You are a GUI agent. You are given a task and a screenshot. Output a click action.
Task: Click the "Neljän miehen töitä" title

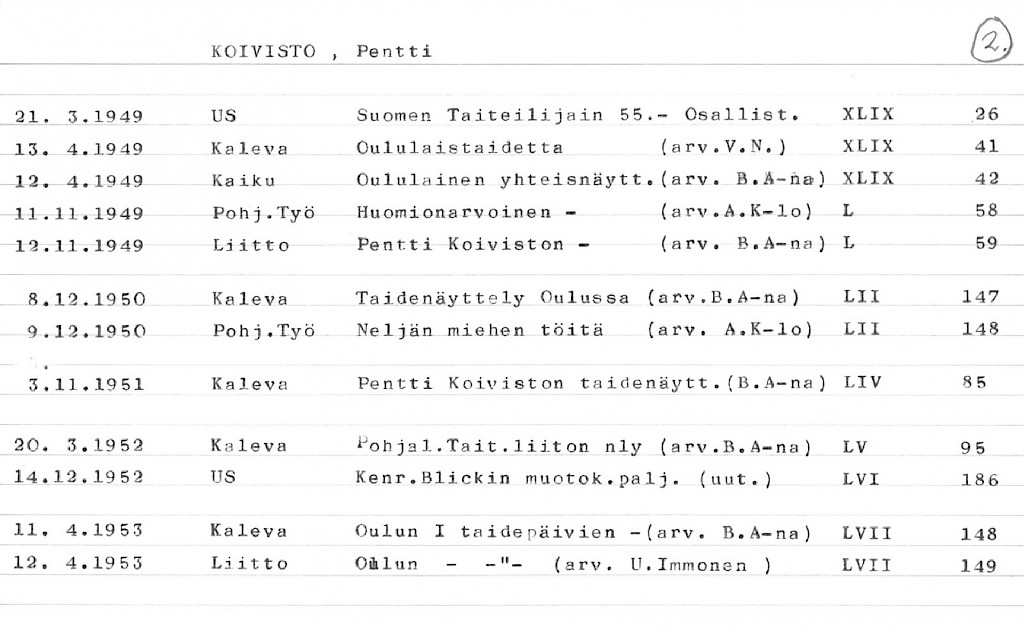click(479, 330)
